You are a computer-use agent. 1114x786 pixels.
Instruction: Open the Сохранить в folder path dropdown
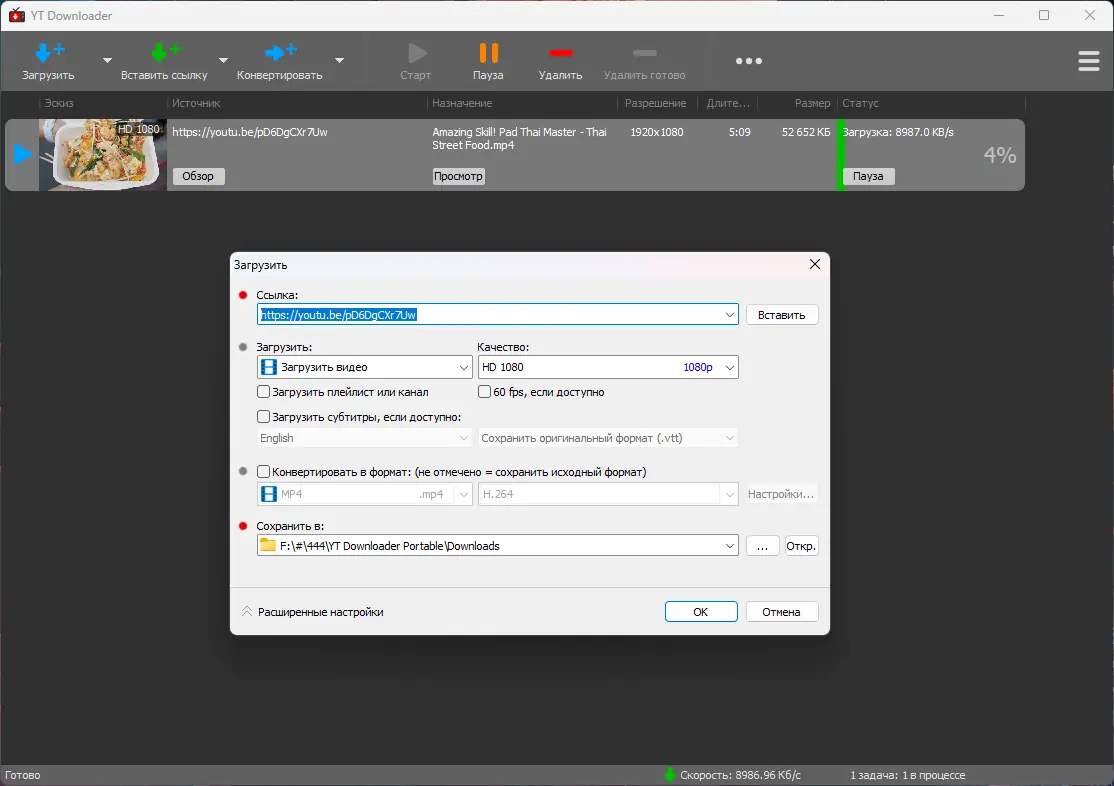[730, 546]
